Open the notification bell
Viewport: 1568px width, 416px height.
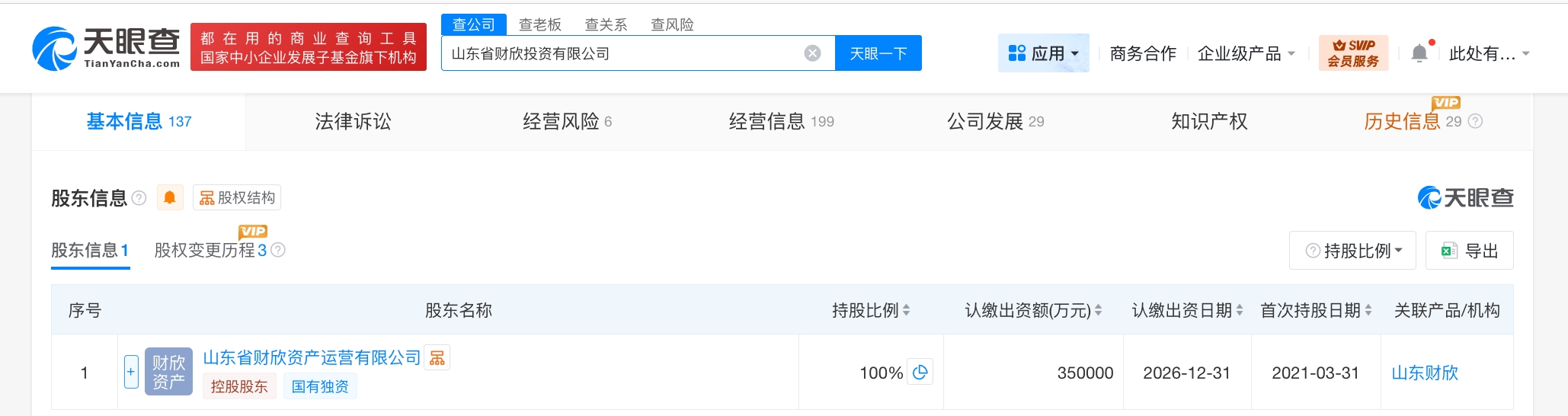click(1419, 53)
